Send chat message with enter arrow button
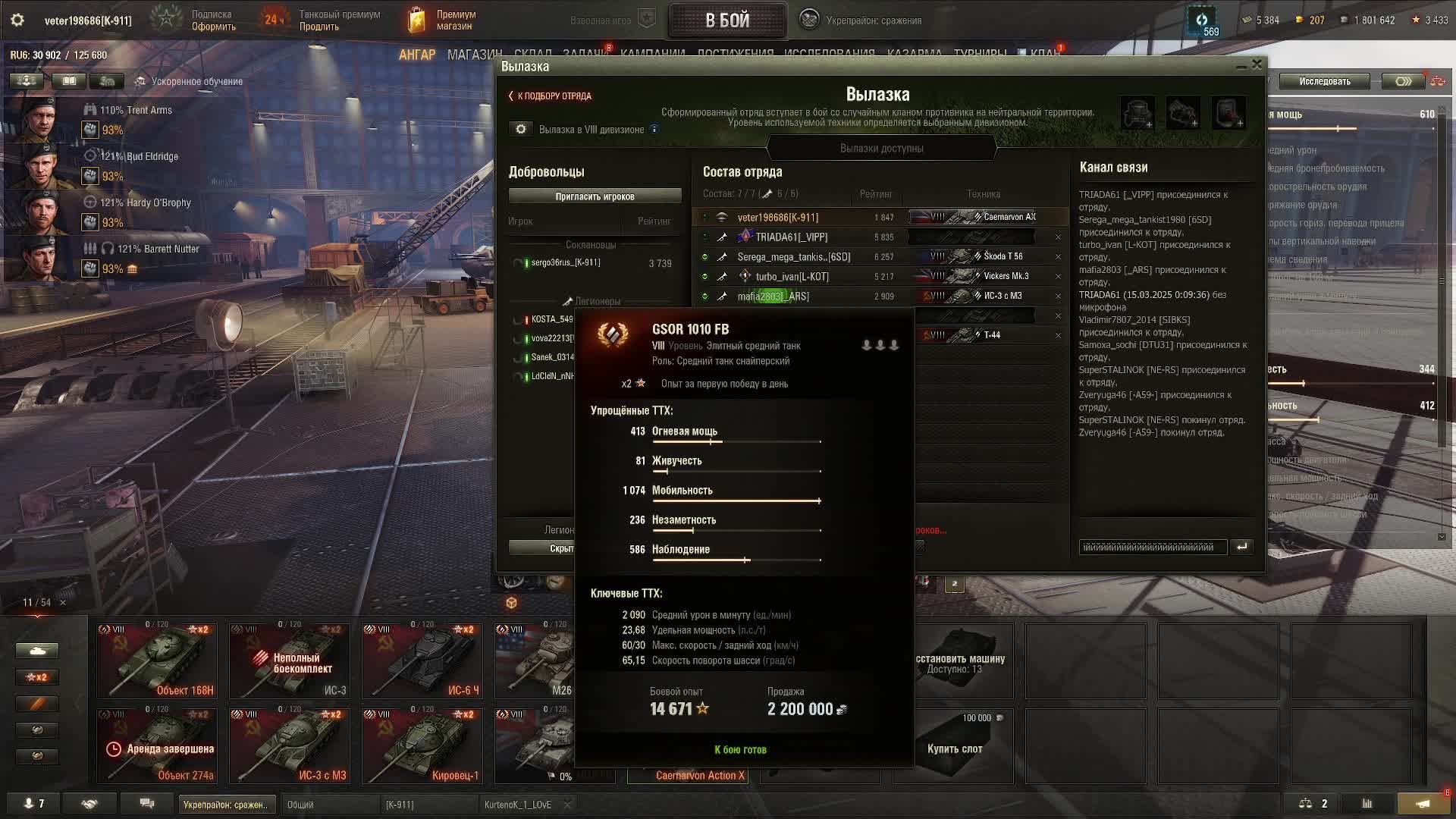 (x=1242, y=547)
